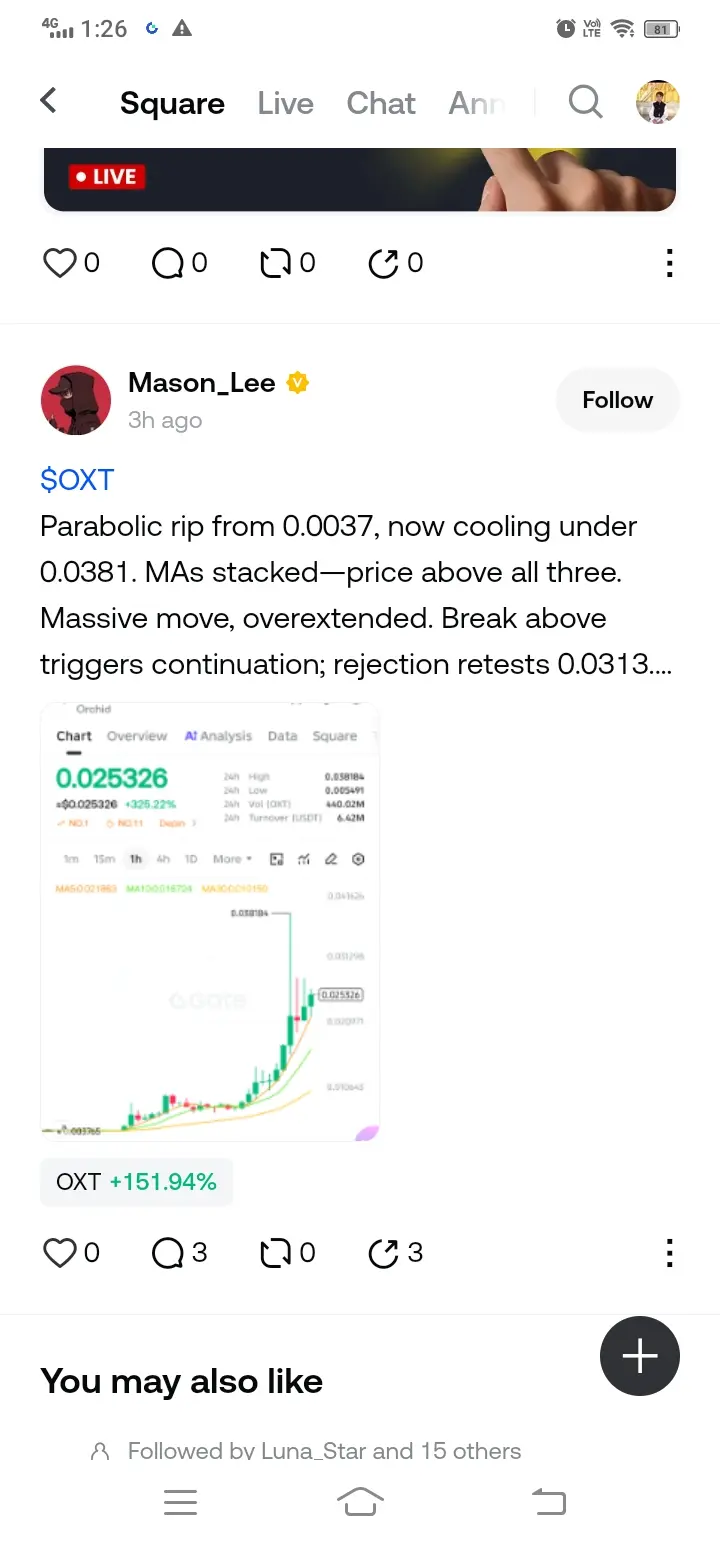Image resolution: width=720 pixels, height=1544 pixels.
Task: Tap the floating plus create button
Action: (x=640, y=1356)
